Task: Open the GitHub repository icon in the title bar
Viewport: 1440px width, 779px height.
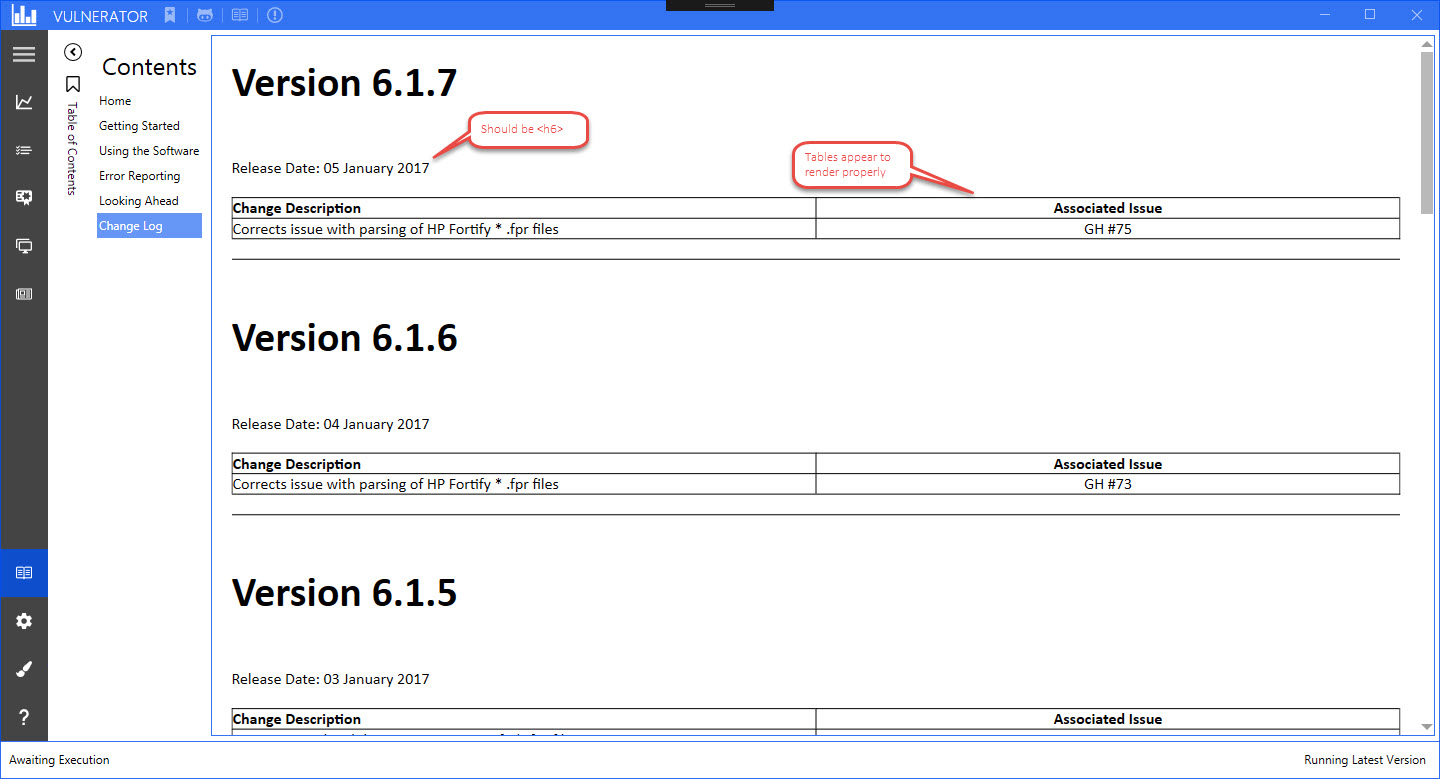Action: point(205,15)
